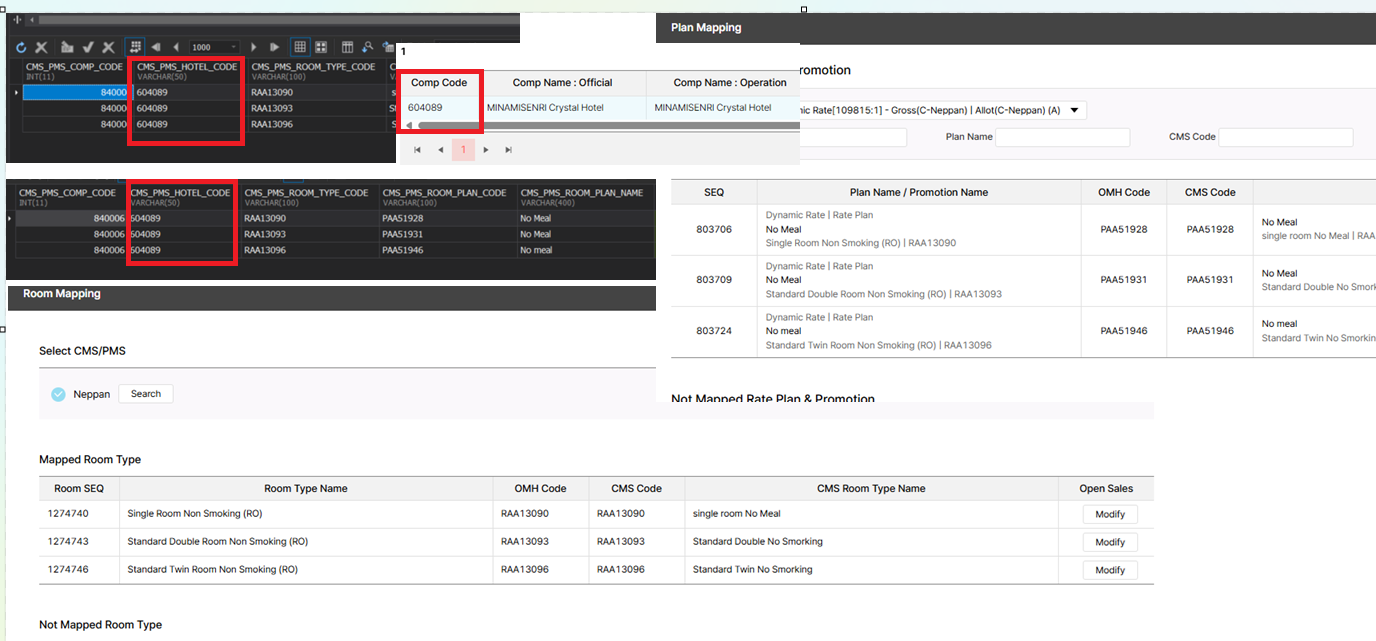Select page 1 in the hotel list pager
This screenshot has height=641, width=1376.
[463, 150]
